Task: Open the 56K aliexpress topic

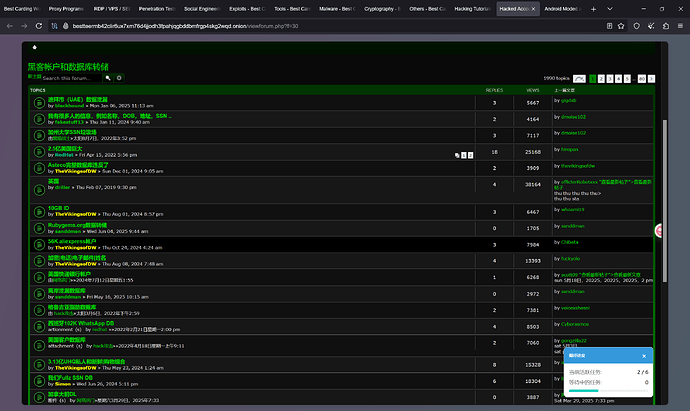Action: coord(72,241)
